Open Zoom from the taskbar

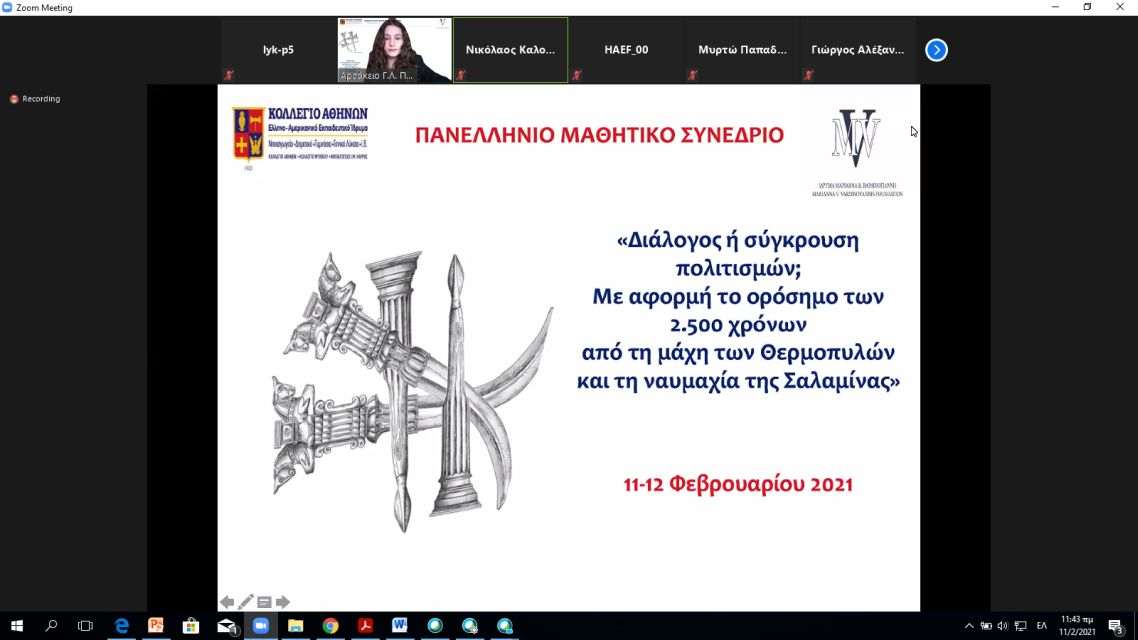[260, 626]
